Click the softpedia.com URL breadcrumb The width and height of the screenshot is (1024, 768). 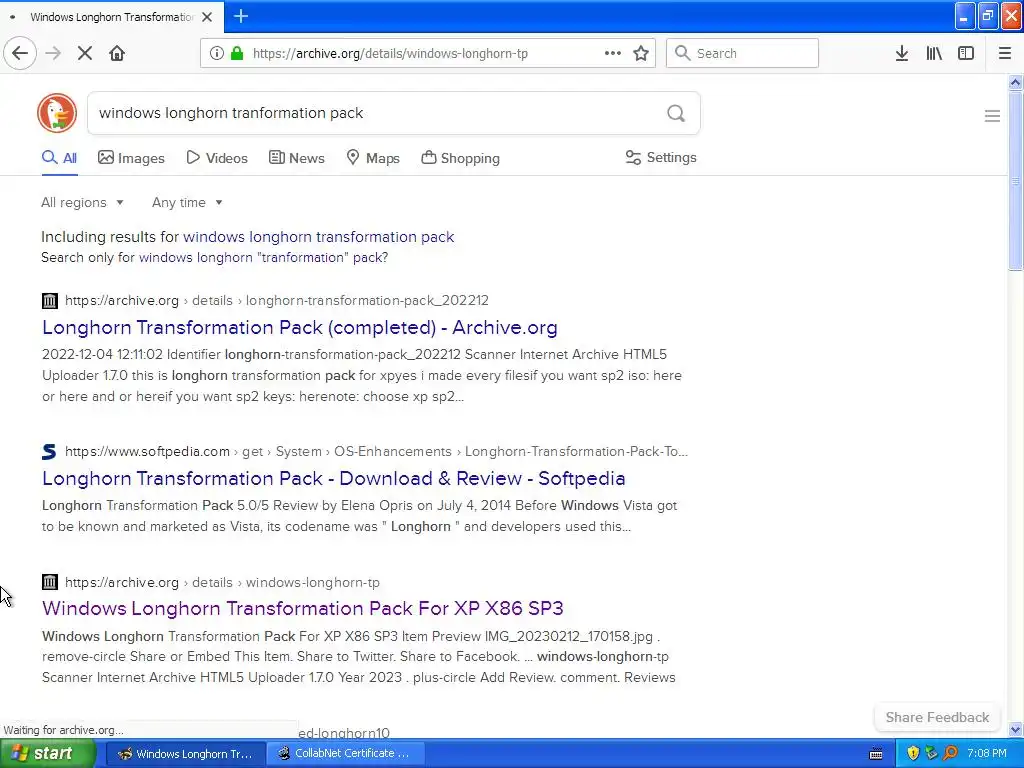(376, 451)
